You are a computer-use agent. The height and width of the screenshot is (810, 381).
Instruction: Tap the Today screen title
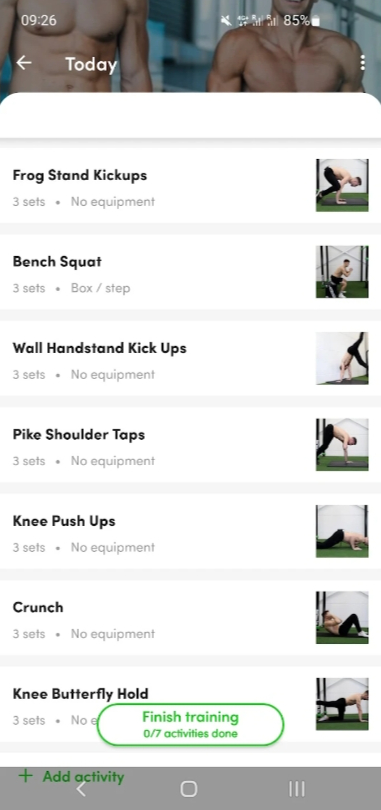pyautogui.click(x=91, y=64)
